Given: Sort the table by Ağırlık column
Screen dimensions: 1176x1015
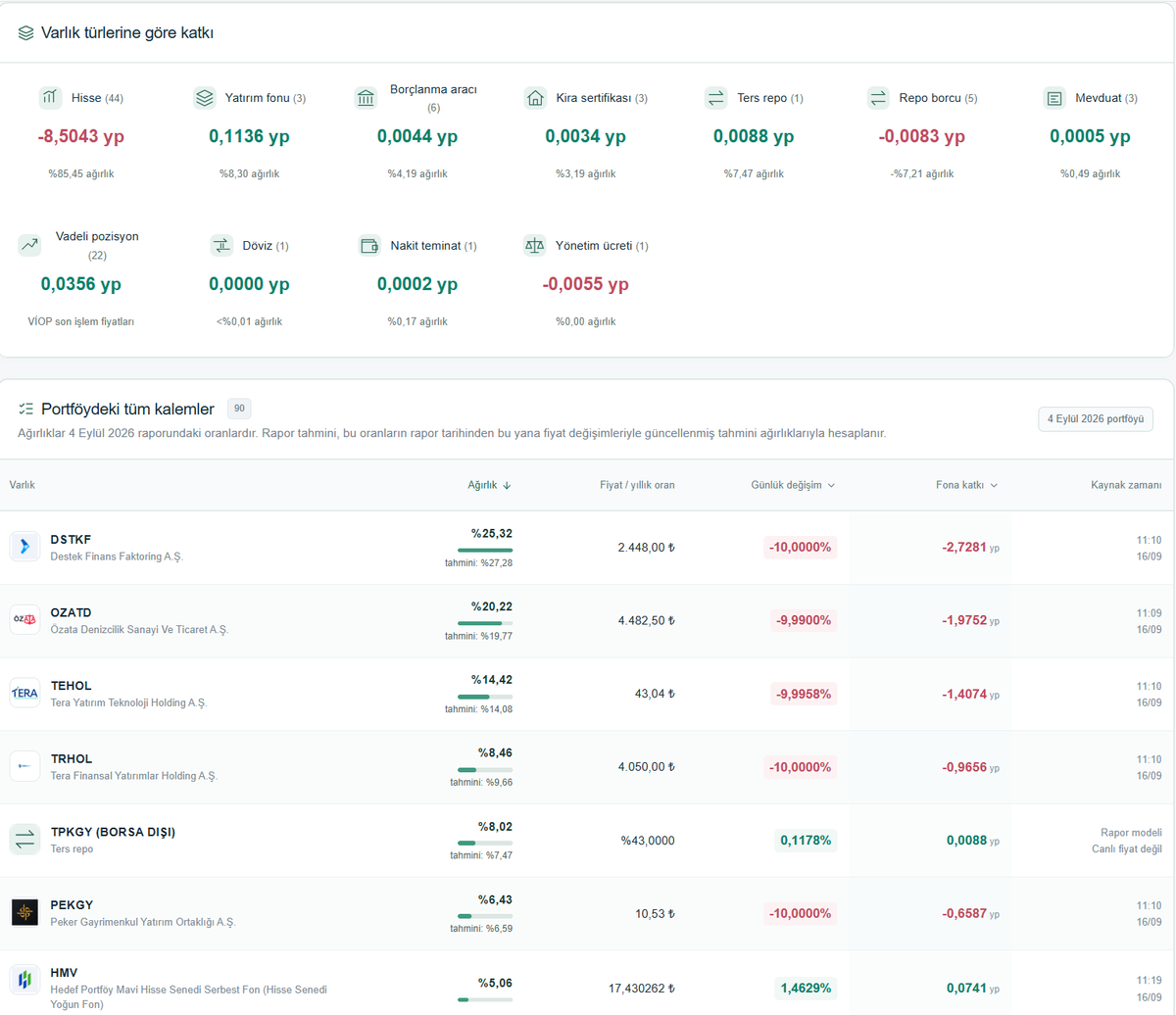Looking at the screenshot, I should point(489,485).
